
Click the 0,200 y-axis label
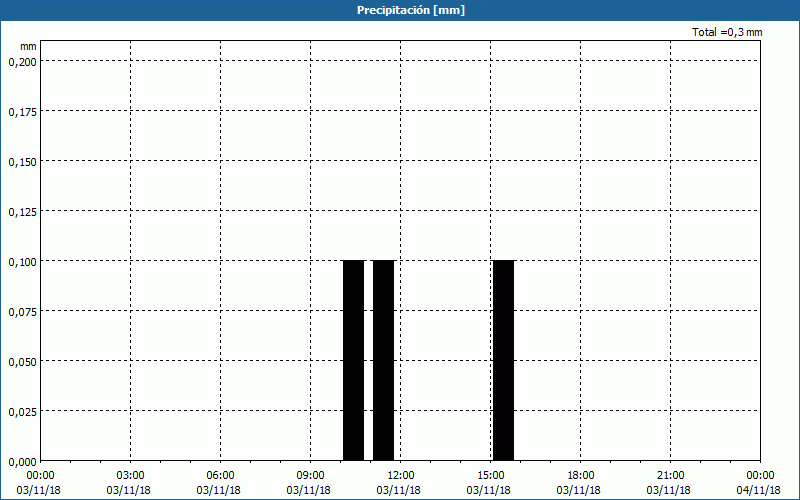point(23,62)
